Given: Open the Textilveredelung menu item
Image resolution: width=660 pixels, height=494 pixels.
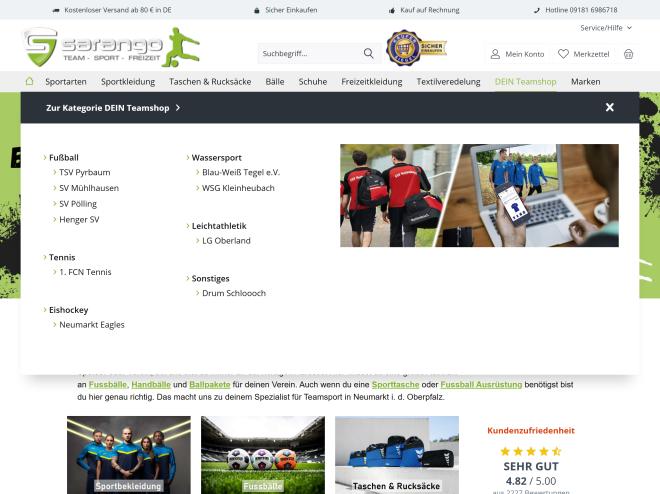Looking at the screenshot, I should point(448,81).
